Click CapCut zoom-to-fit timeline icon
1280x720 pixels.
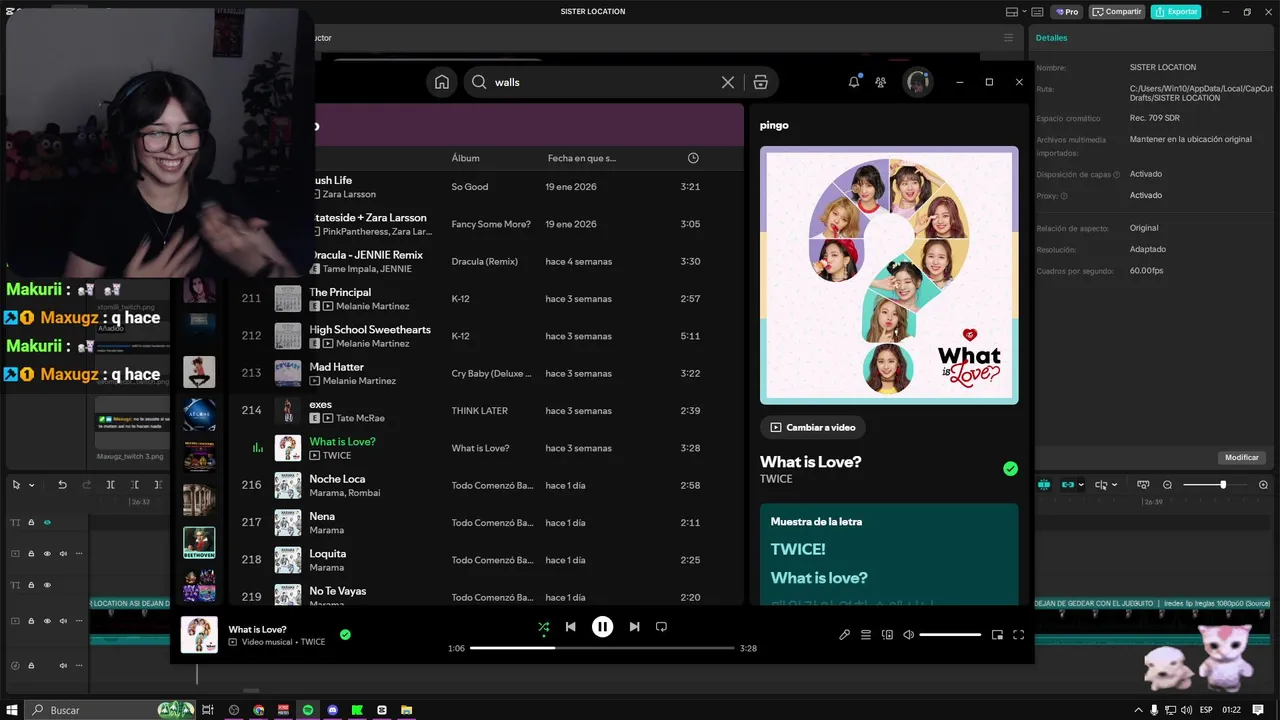click(x=1144, y=485)
